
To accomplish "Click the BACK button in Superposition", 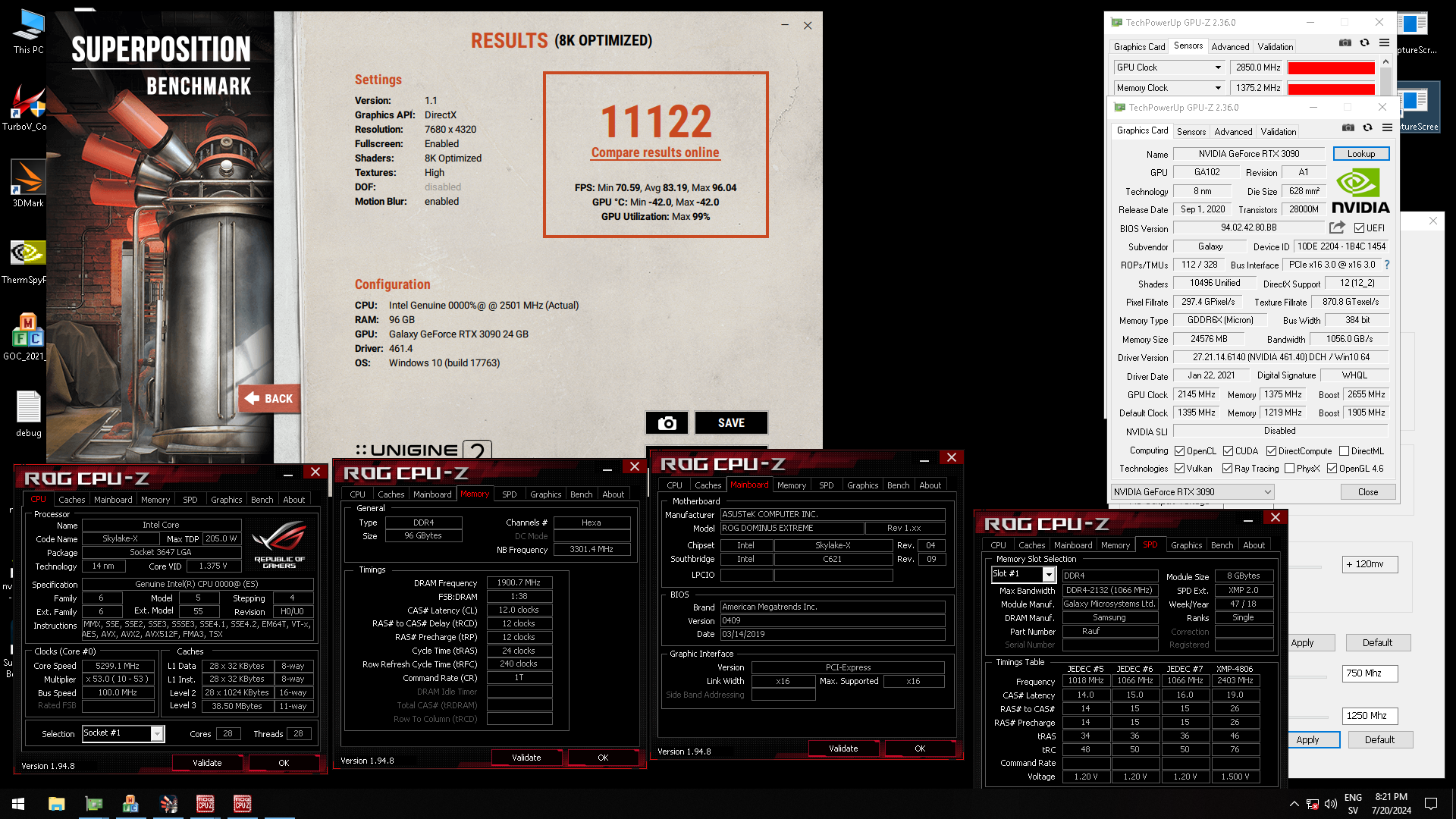I will (269, 398).
